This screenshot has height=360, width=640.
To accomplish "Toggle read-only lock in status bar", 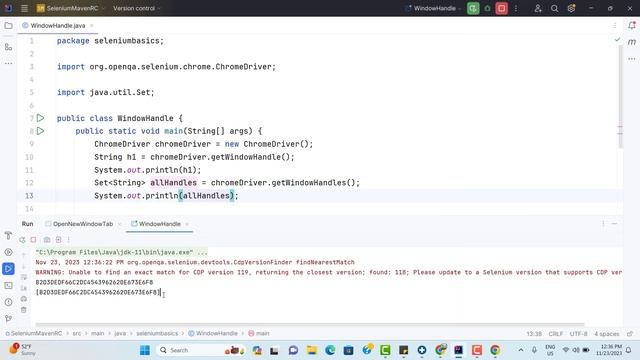I will 630,334.
